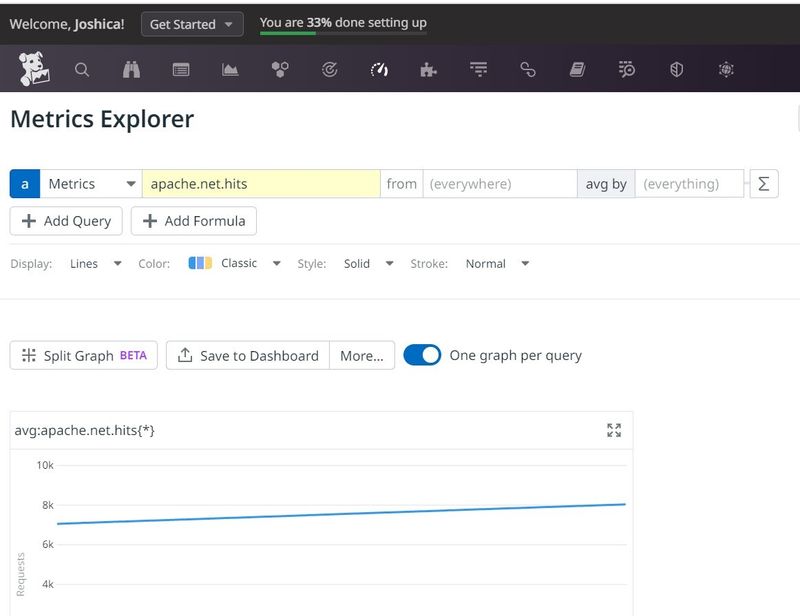Click the Metrics Explorer heading
The height and width of the screenshot is (616, 800).
pyautogui.click(x=102, y=119)
